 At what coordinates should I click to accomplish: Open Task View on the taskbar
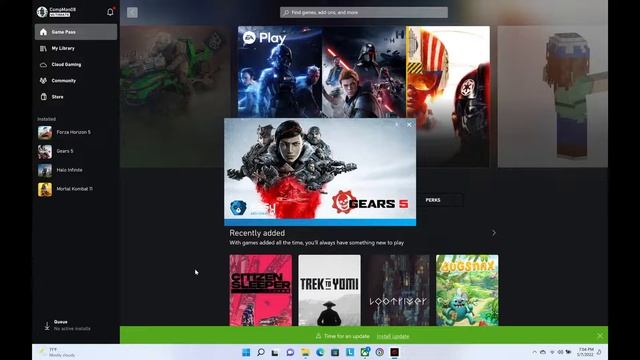coord(275,352)
